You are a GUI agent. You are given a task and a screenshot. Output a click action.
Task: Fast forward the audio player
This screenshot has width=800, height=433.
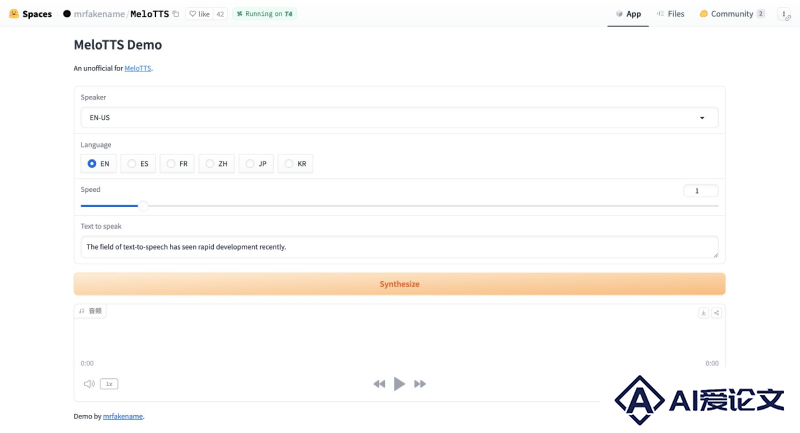[420, 384]
